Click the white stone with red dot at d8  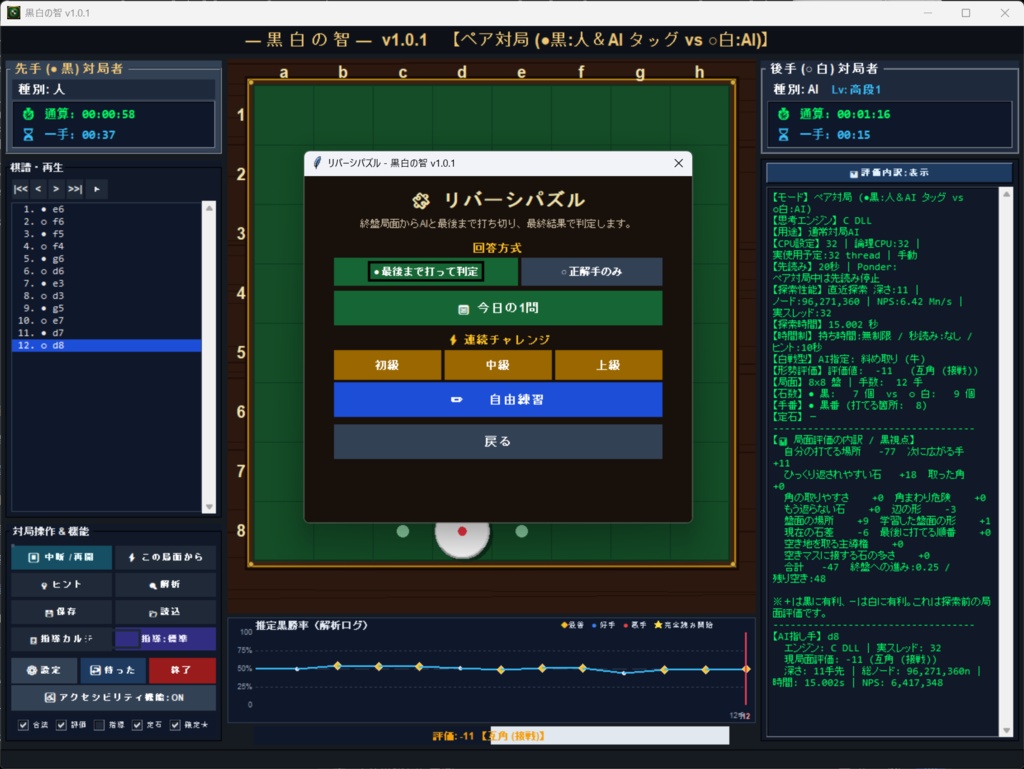pyautogui.click(x=462, y=531)
